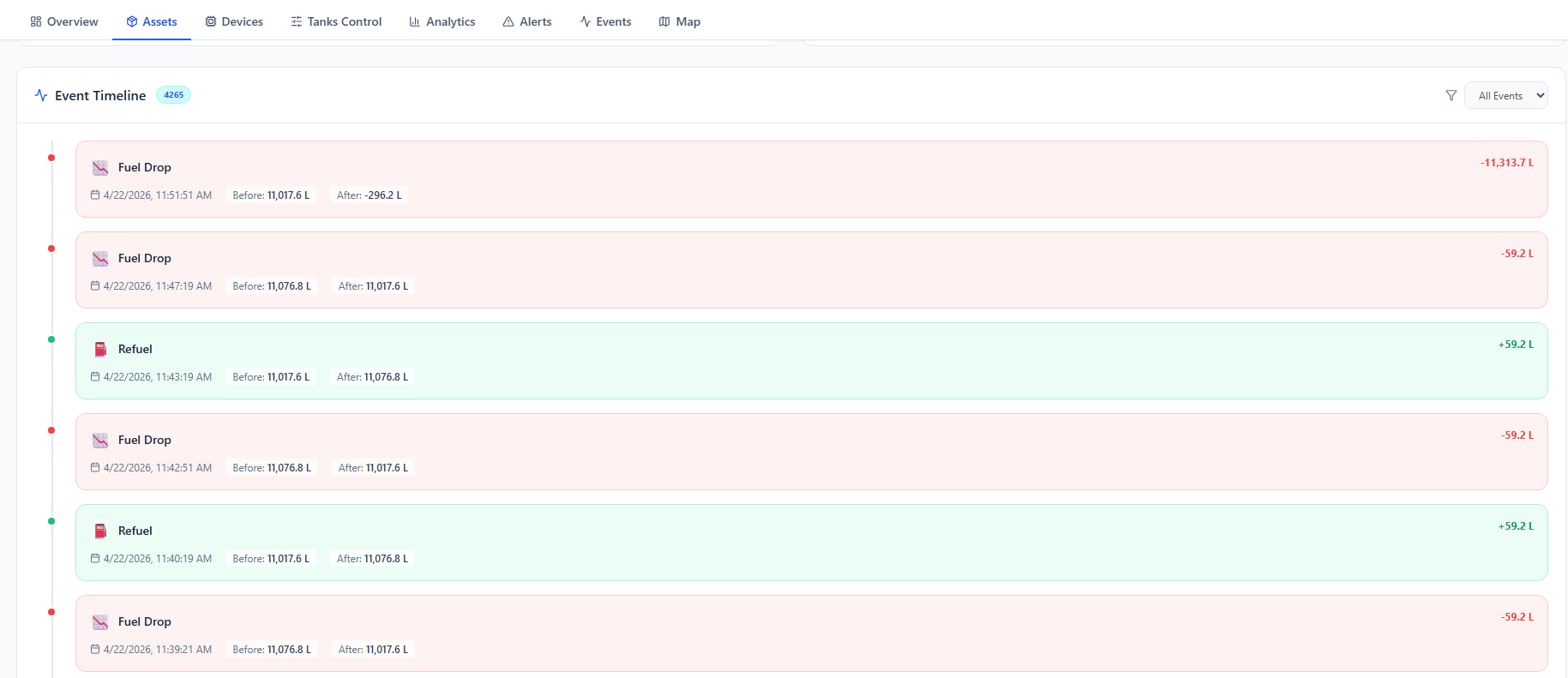Click the timestamp 4/22/2026, 11:51:51 AM
1568x678 pixels.
point(158,195)
